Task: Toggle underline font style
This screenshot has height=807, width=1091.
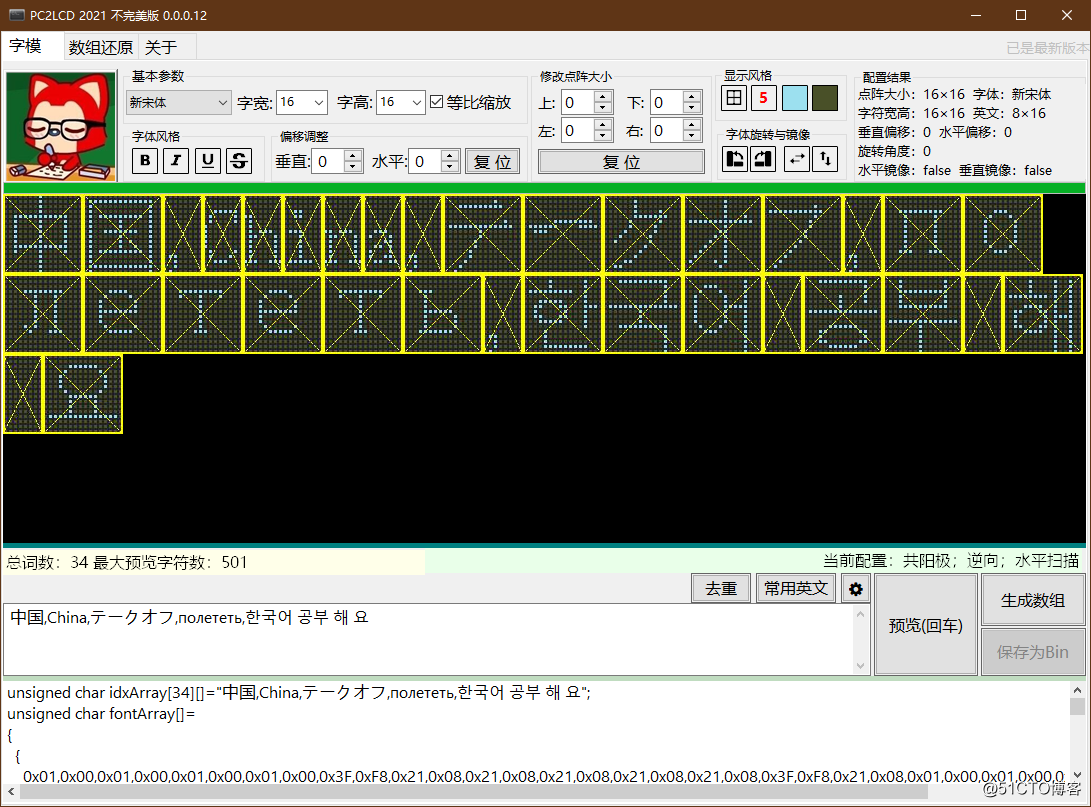Action: [207, 161]
